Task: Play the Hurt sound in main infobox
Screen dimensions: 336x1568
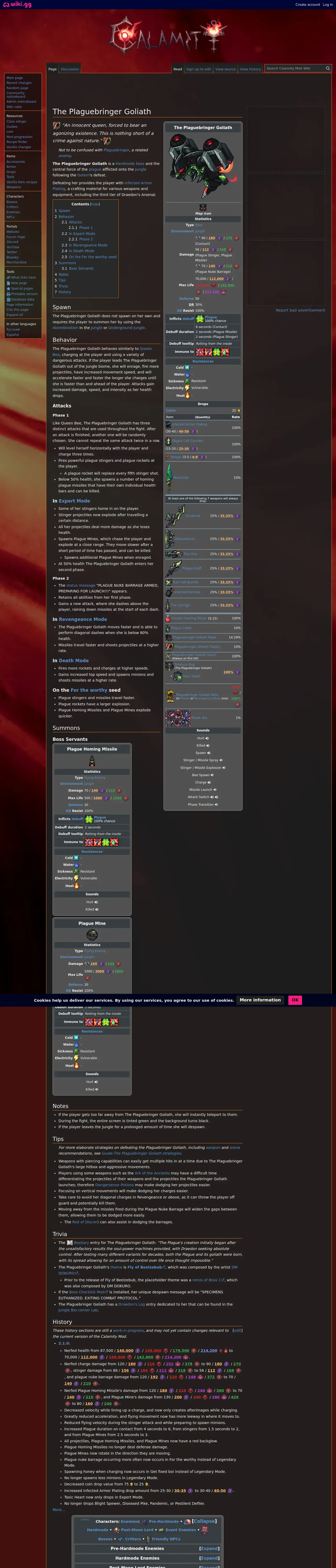Action: (207, 738)
